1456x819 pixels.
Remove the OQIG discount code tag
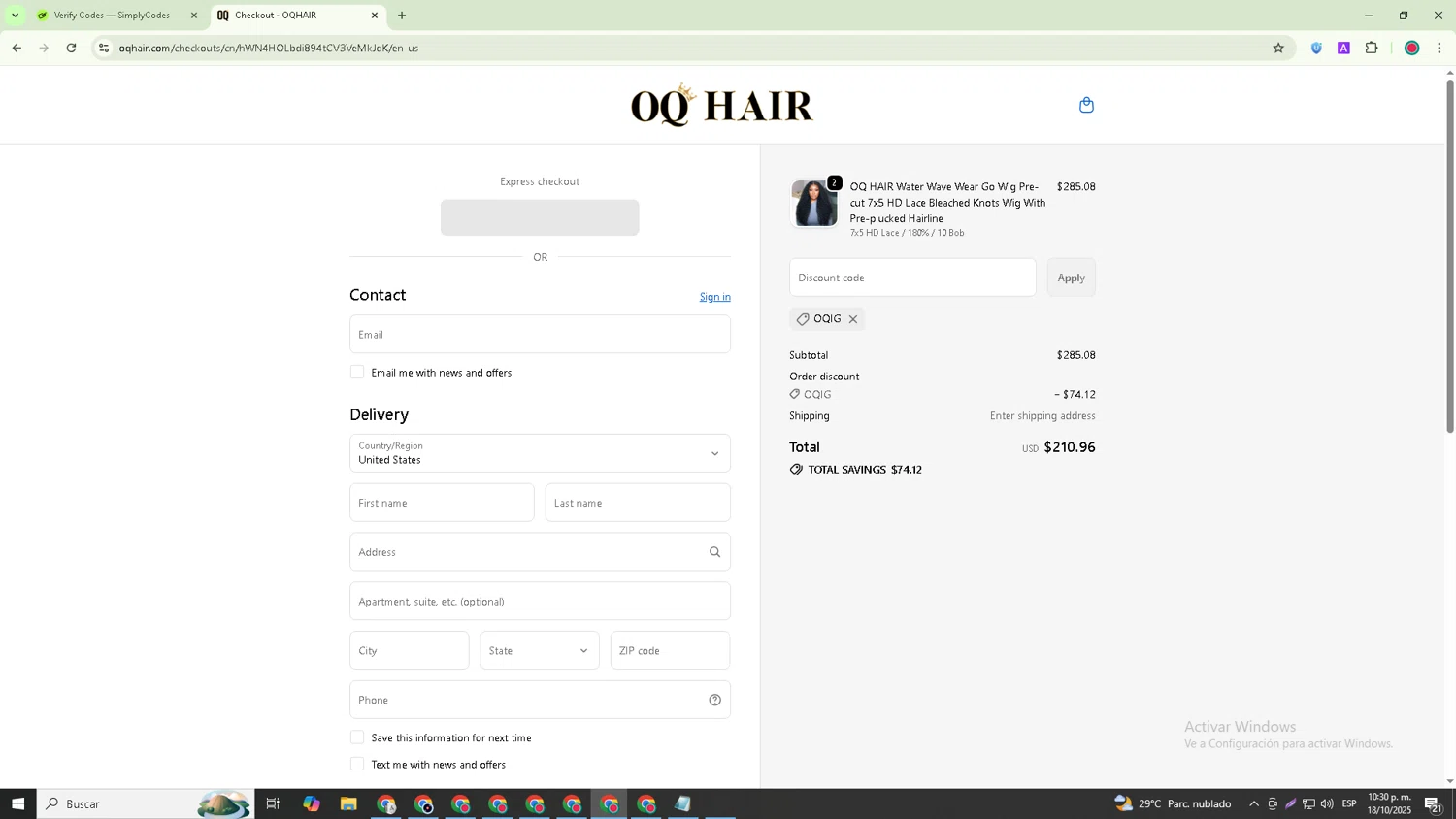pos(853,319)
